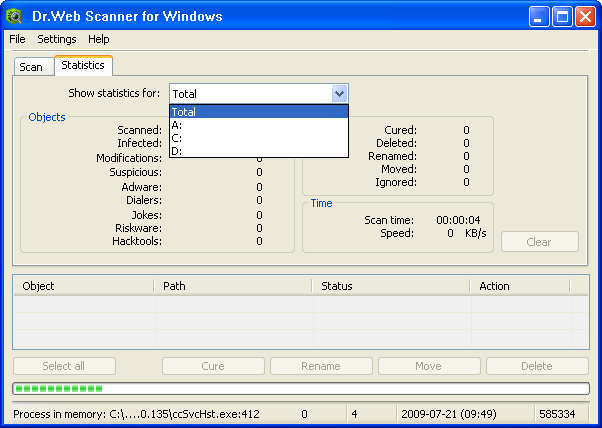Click the Adware label
Image resolution: width=602 pixels, height=428 pixels.
pyautogui.click(x=142, y=187)
